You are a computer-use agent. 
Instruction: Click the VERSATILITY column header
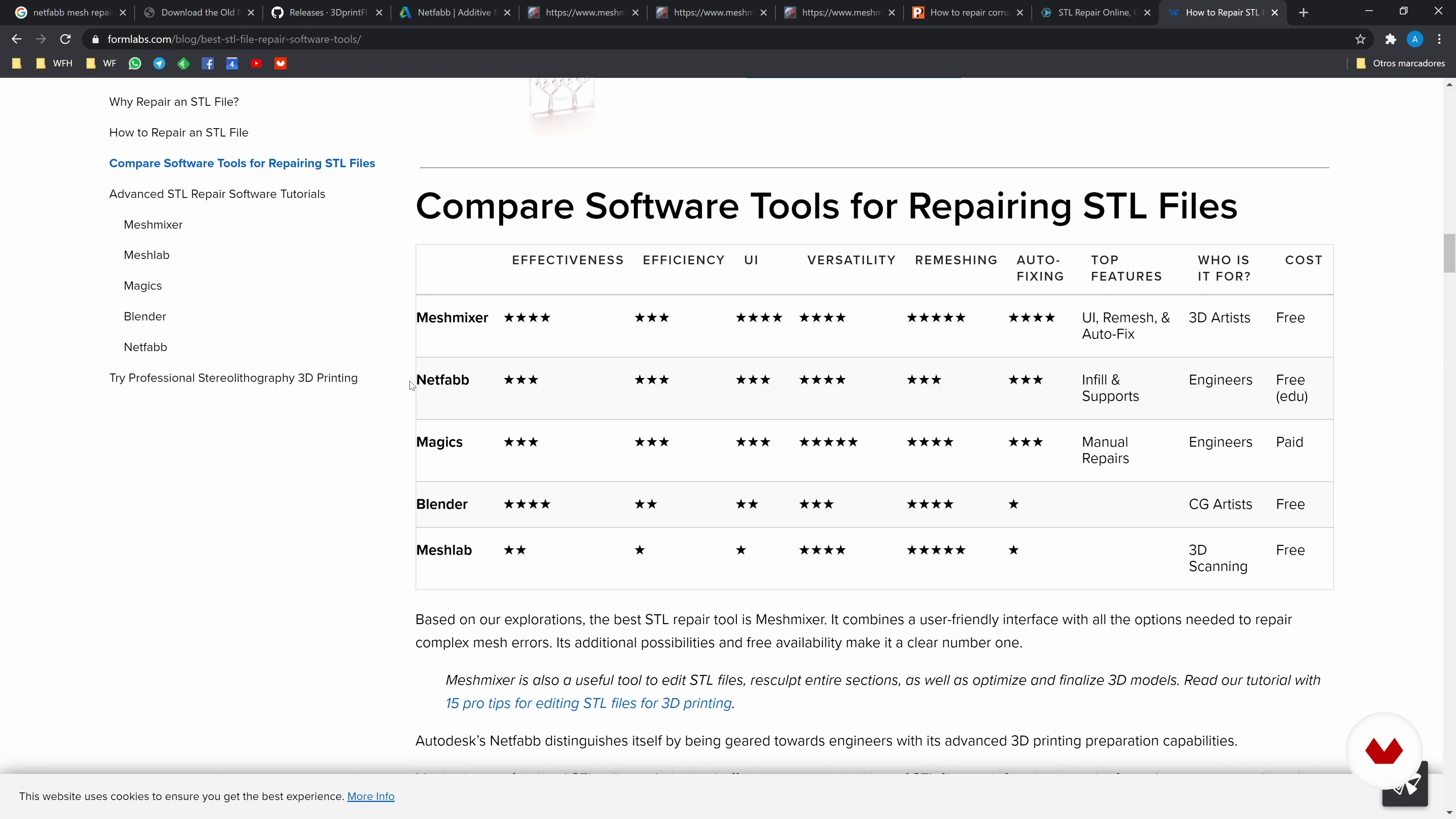tap(851, 260)
